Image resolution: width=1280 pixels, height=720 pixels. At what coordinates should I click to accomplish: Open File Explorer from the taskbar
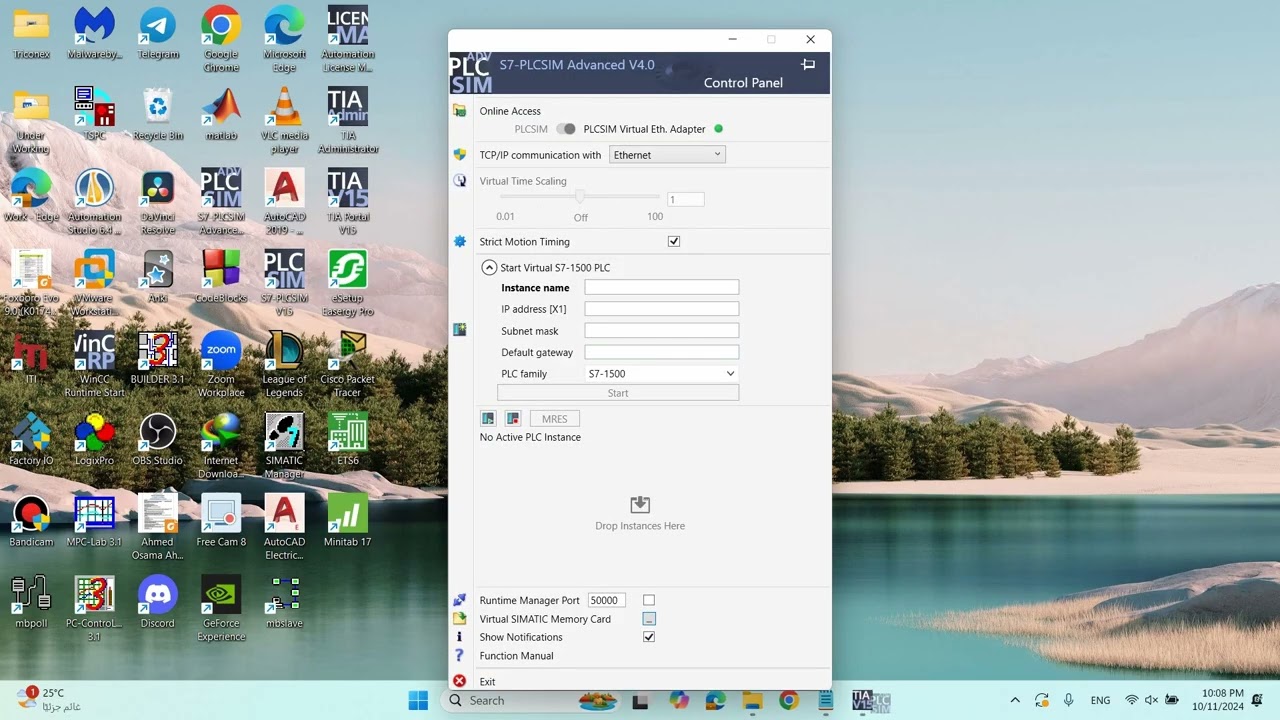[751, 700]
